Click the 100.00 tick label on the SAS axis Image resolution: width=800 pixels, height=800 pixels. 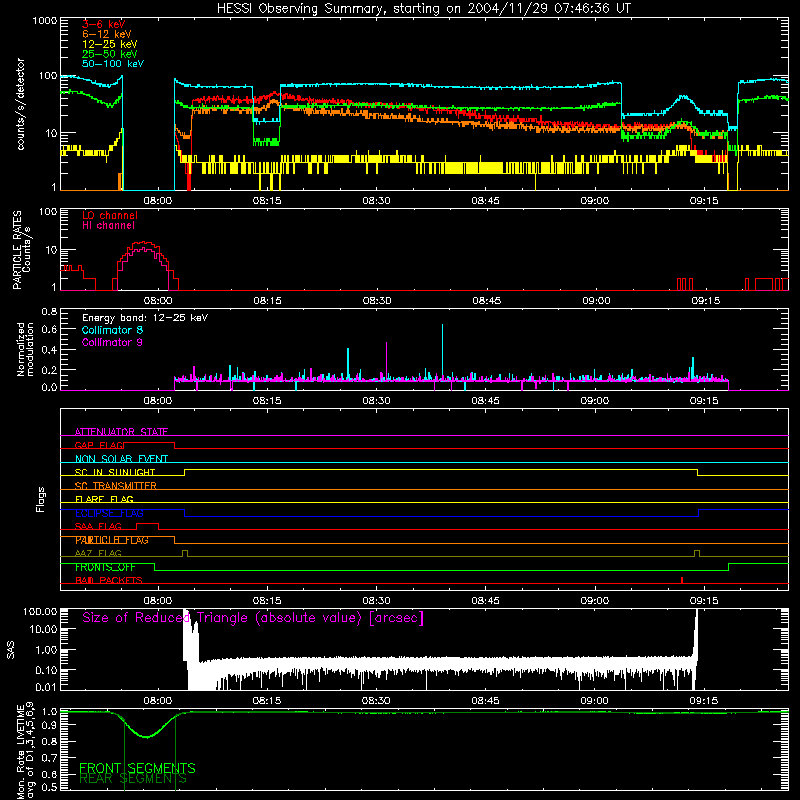click(40, 612)
